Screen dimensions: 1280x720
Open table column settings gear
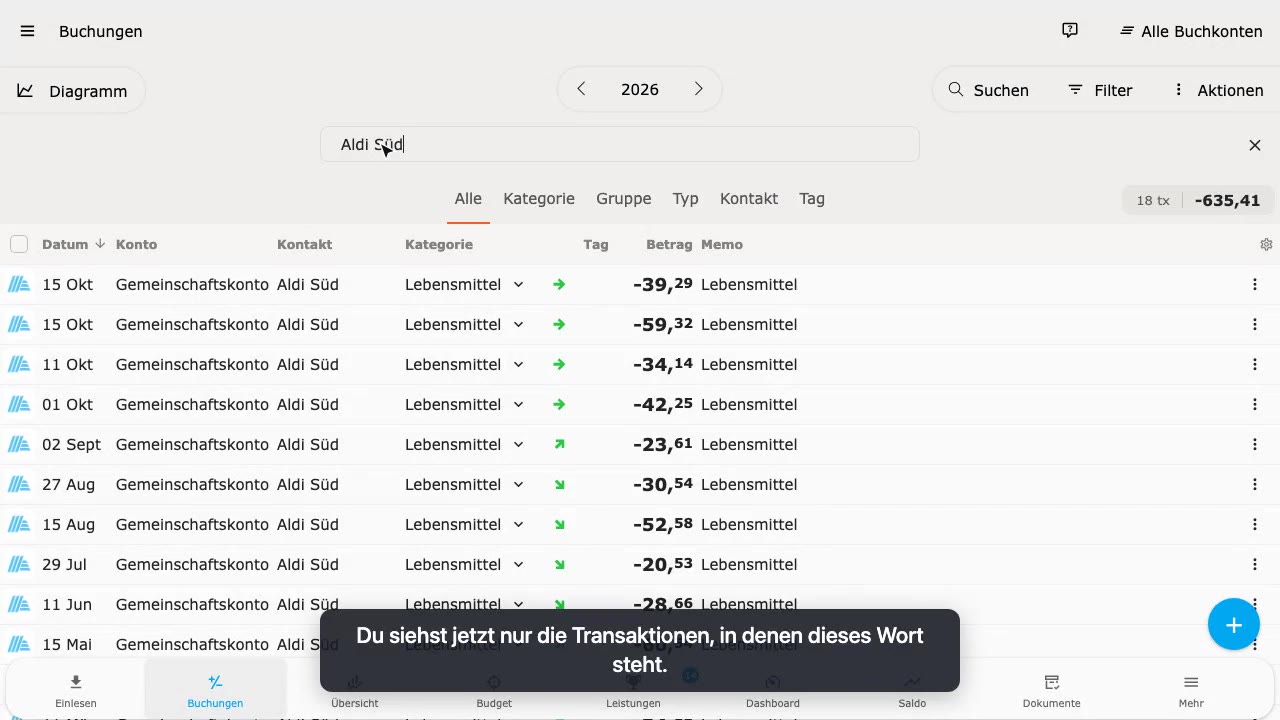pos(1266,244)
